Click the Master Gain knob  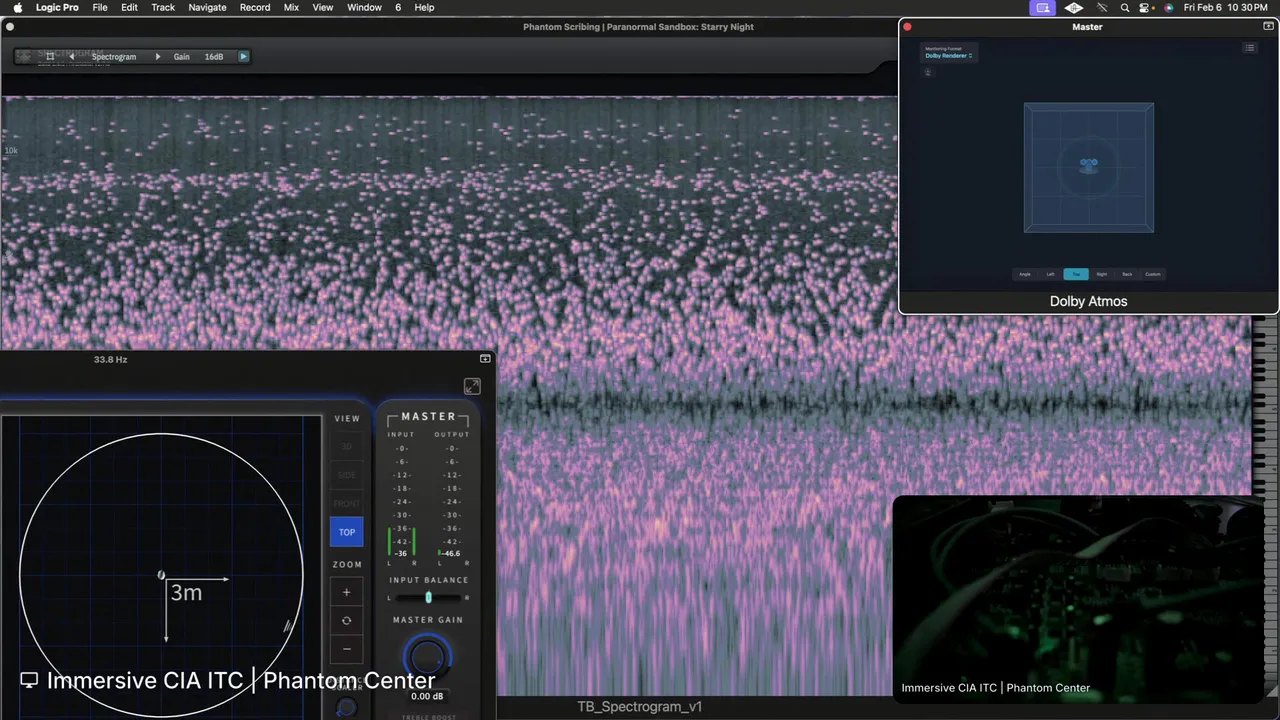coord(427,658)
